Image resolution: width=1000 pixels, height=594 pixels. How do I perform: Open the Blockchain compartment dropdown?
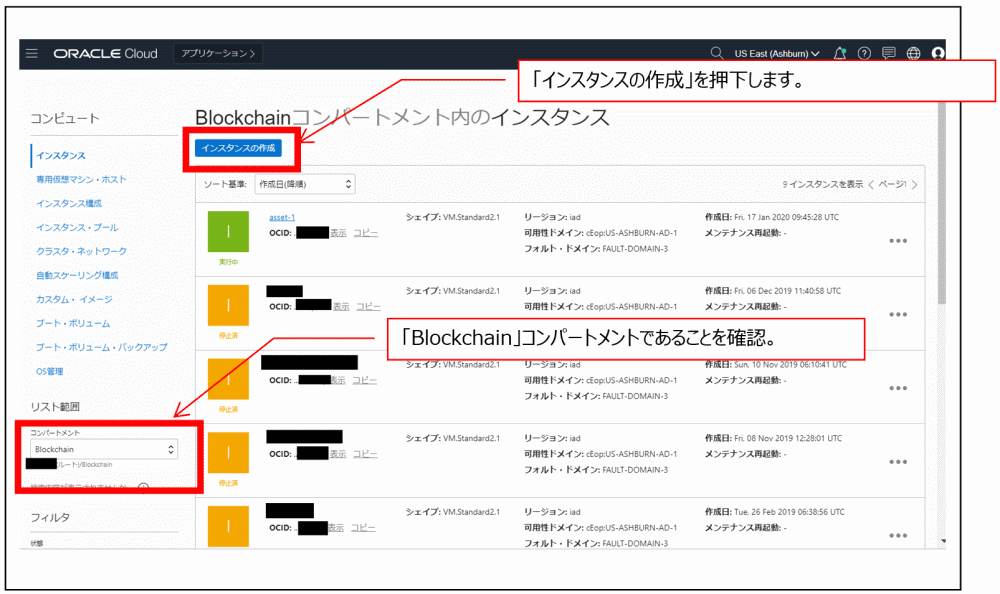click(104, 449)
